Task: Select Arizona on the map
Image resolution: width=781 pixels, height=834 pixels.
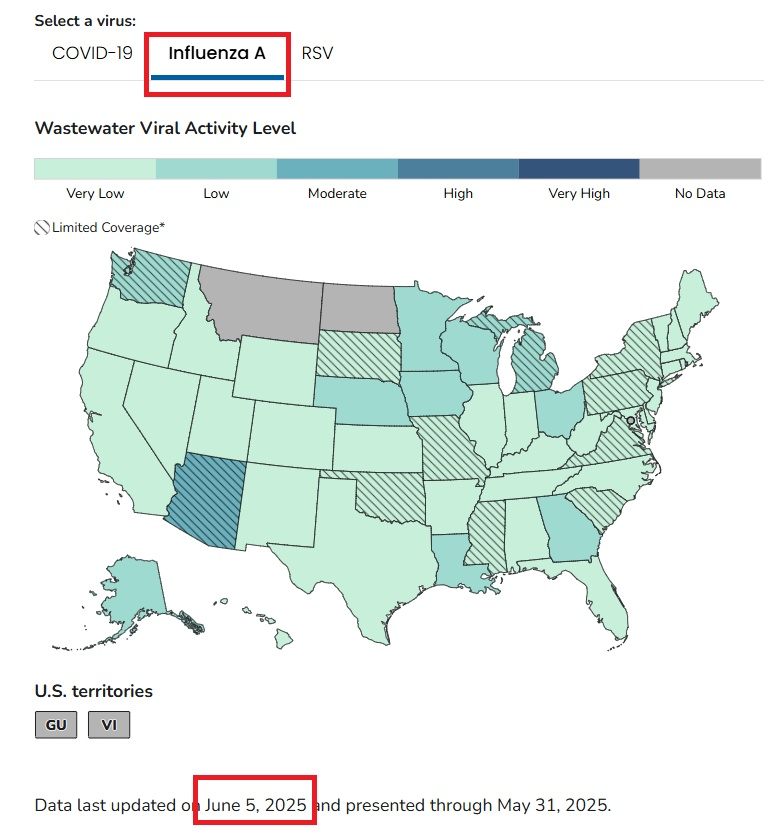Action: (x=207, y=500)
